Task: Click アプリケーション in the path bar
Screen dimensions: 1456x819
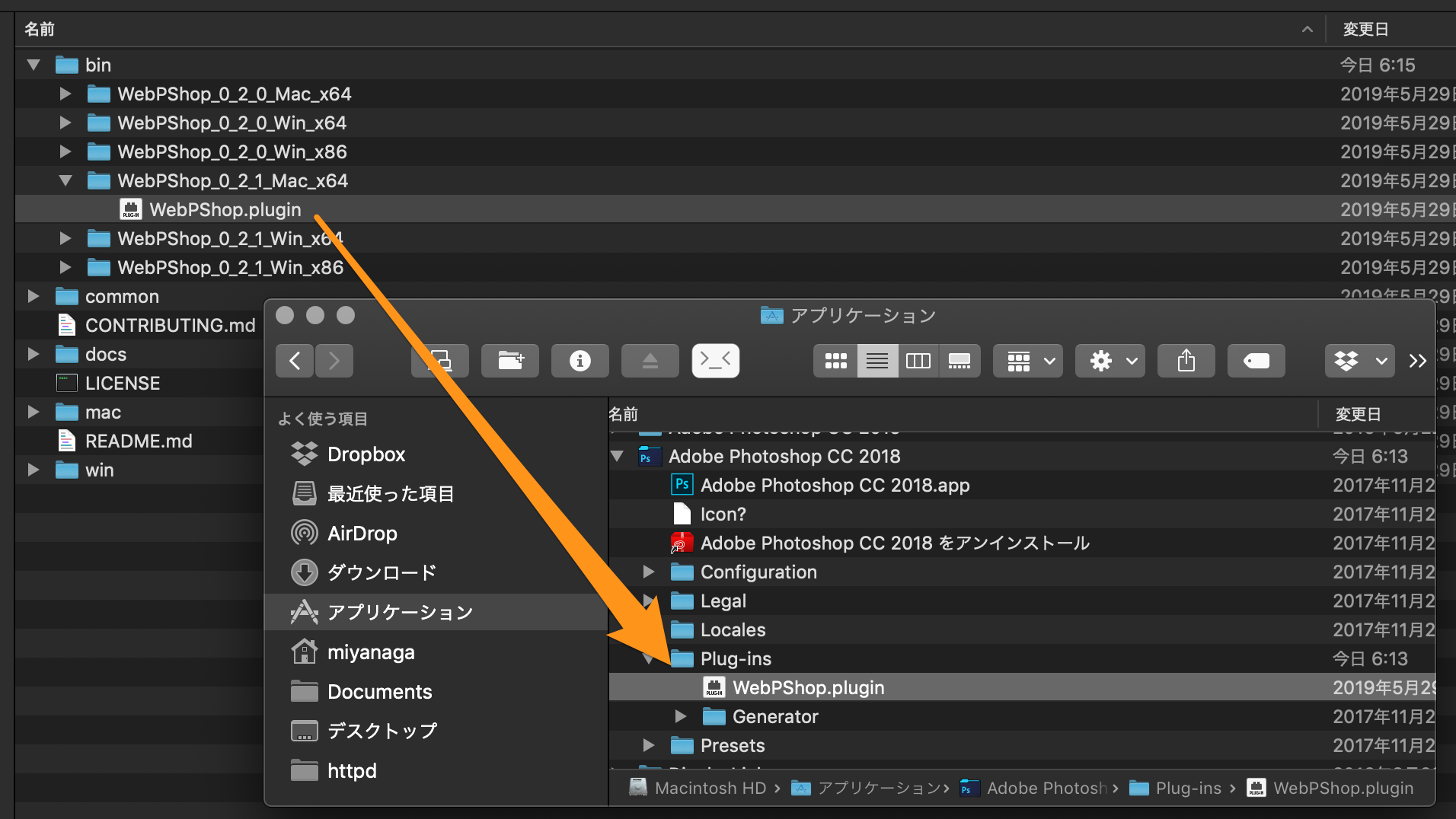Action: (x=866, y=788)
